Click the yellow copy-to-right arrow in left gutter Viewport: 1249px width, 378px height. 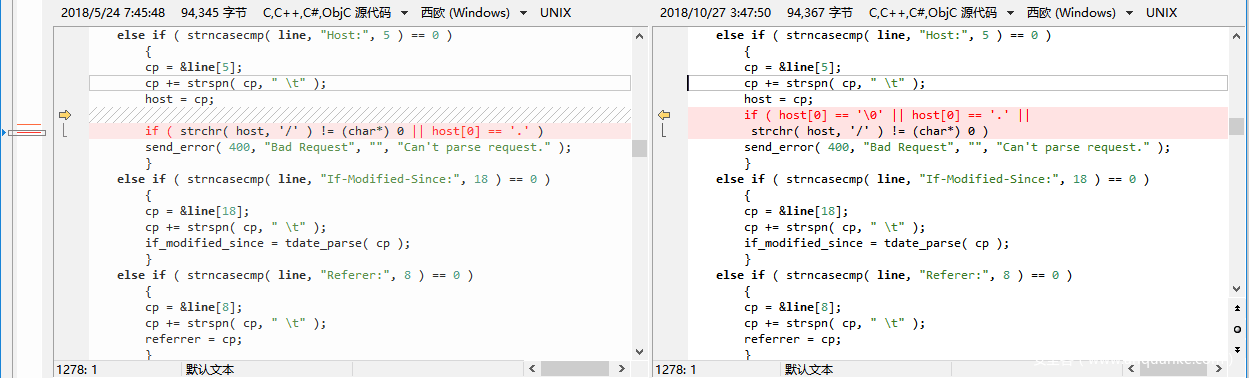click(x=66, y=115)
